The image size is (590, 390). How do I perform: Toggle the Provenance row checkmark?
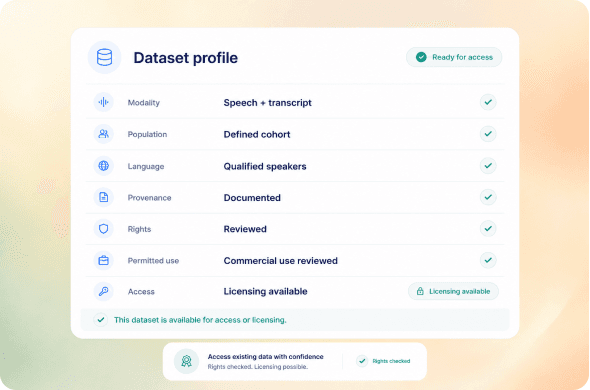coord(488,197)
